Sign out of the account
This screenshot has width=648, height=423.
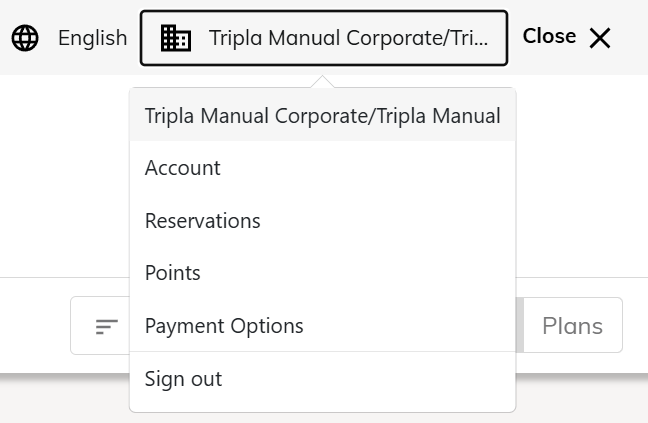(x=184, y=379)
